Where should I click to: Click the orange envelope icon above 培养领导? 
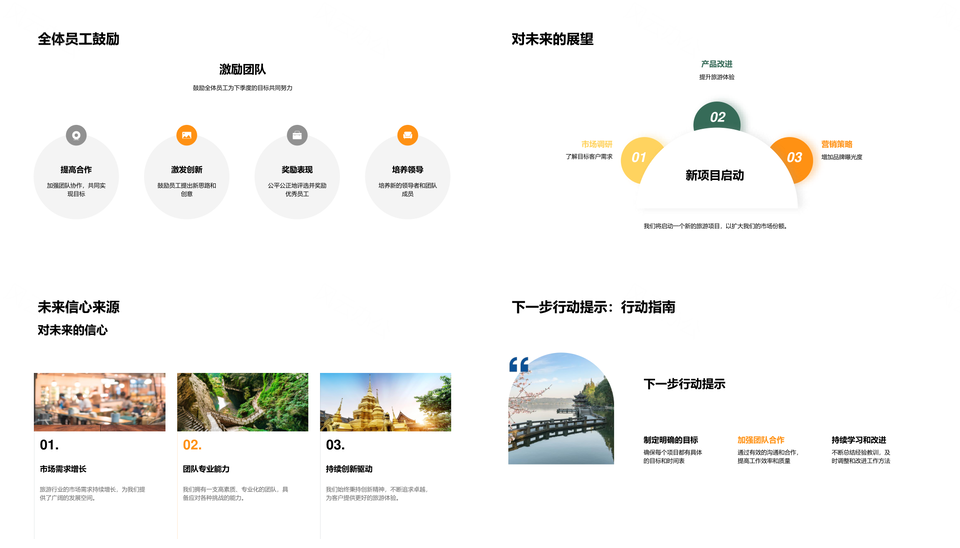tap(408, 135)
